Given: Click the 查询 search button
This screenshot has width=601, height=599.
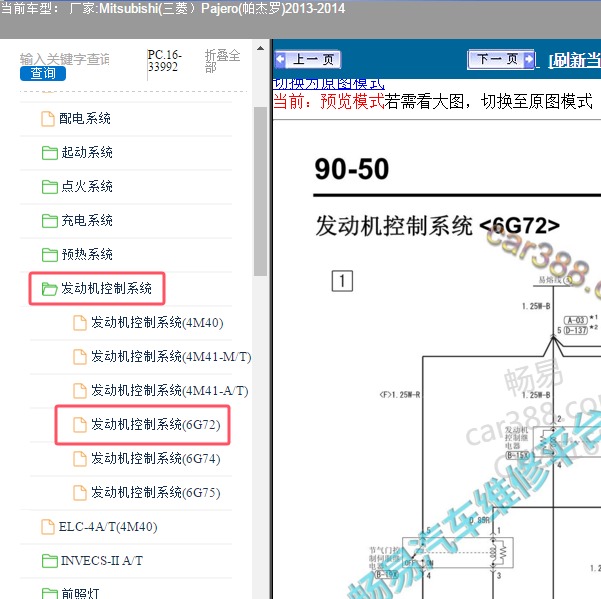Looking at the screenshot, I should tap(43, 73).
